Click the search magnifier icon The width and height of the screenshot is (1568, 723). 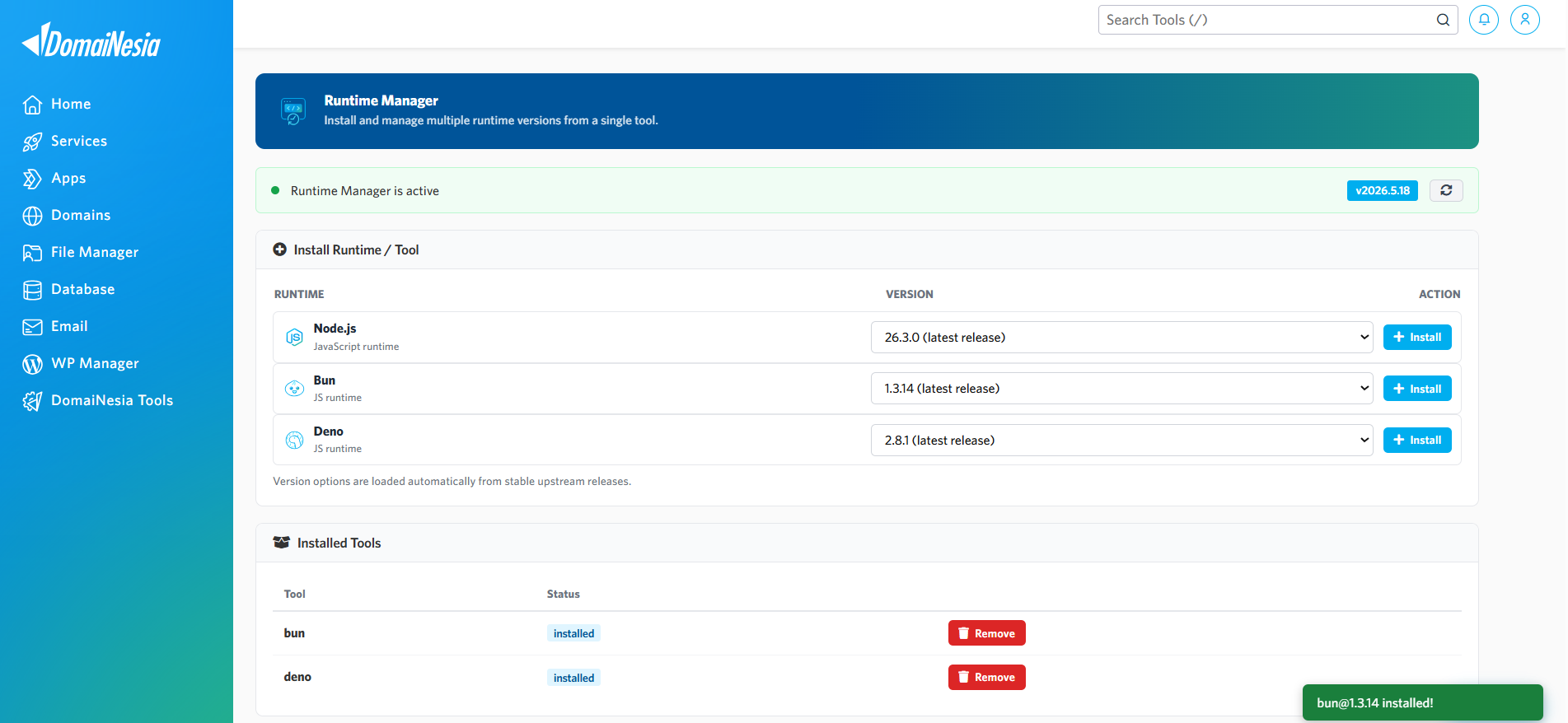tap(1443, 20)
